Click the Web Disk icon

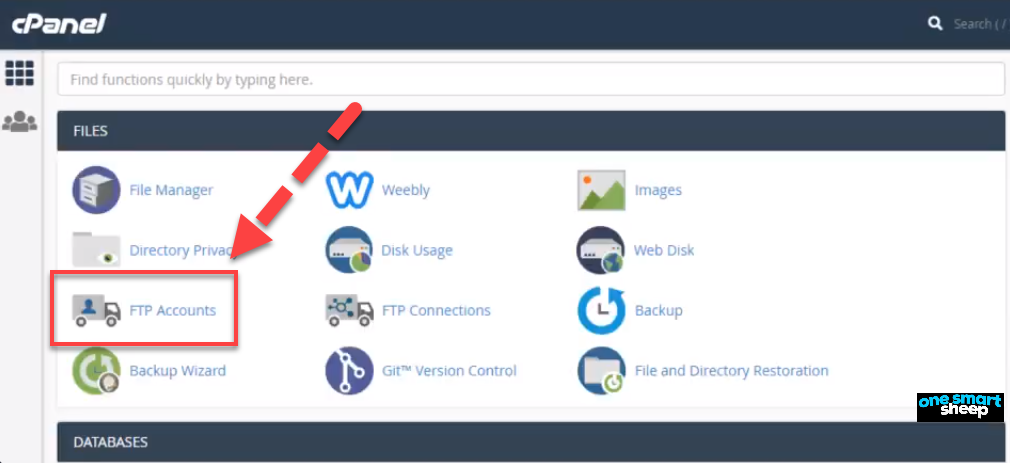click(x=601, y=250)
